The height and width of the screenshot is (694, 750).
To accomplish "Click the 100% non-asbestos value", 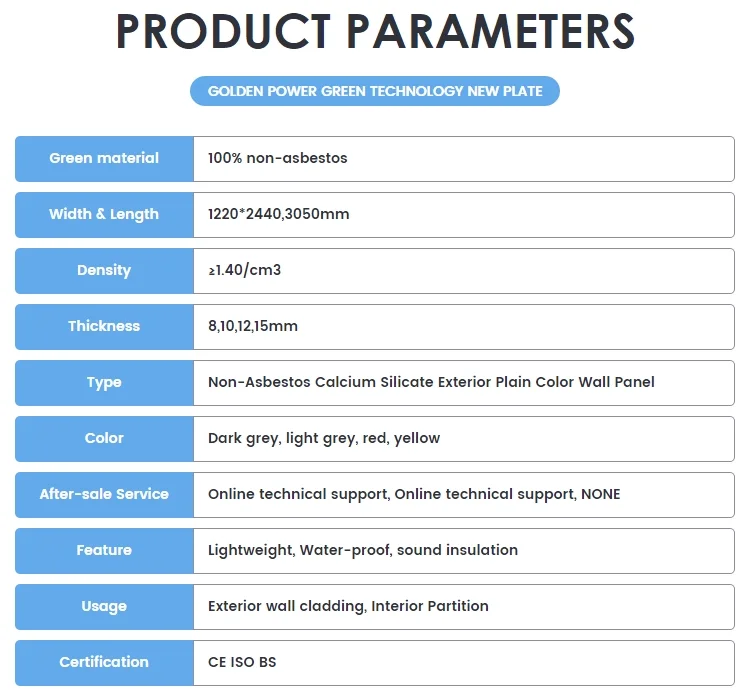I will click(278, 158).
